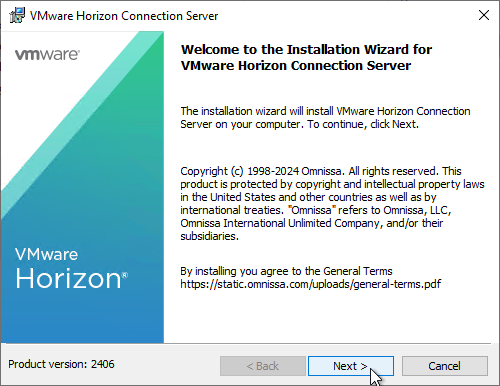
Task: Click the installer icon in title bar
Action: pyautogui.click(x=17, y=15)
